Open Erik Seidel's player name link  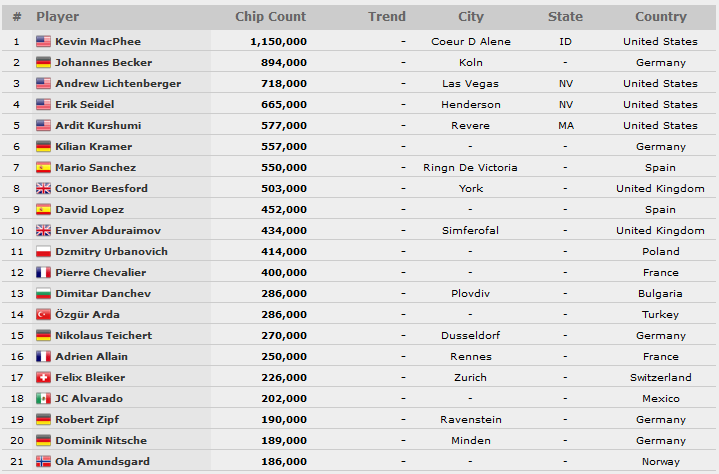pyautogui.click(x=85, y=105)
